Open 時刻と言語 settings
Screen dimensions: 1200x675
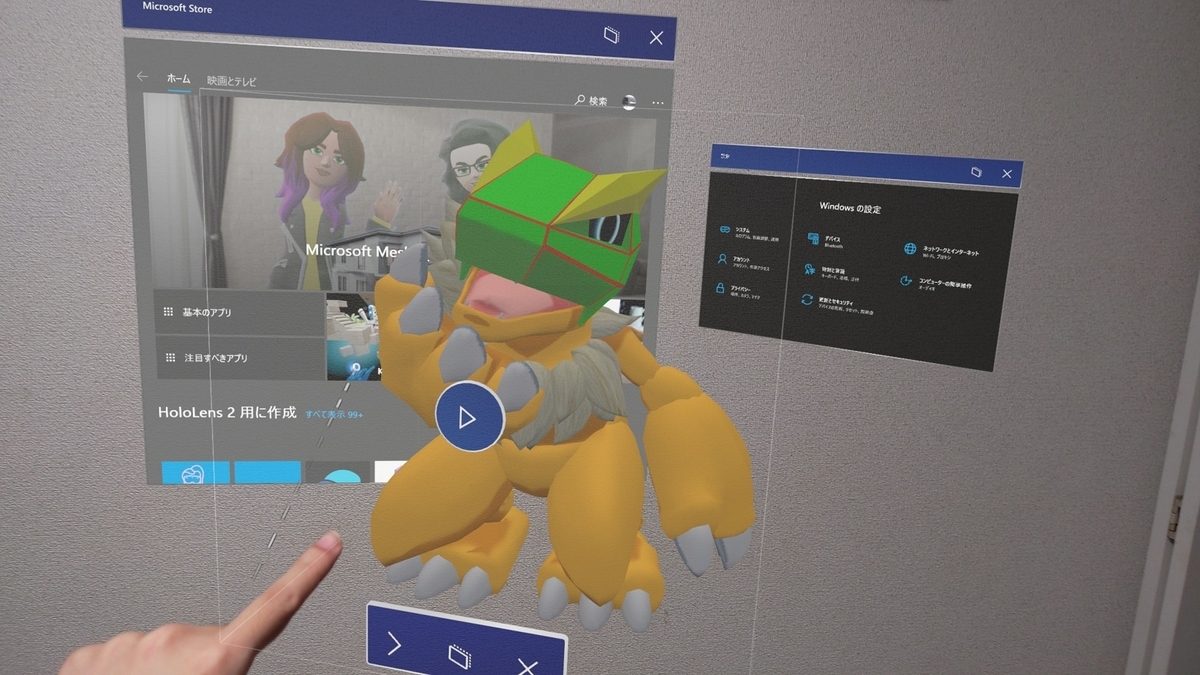pos(834,271)
